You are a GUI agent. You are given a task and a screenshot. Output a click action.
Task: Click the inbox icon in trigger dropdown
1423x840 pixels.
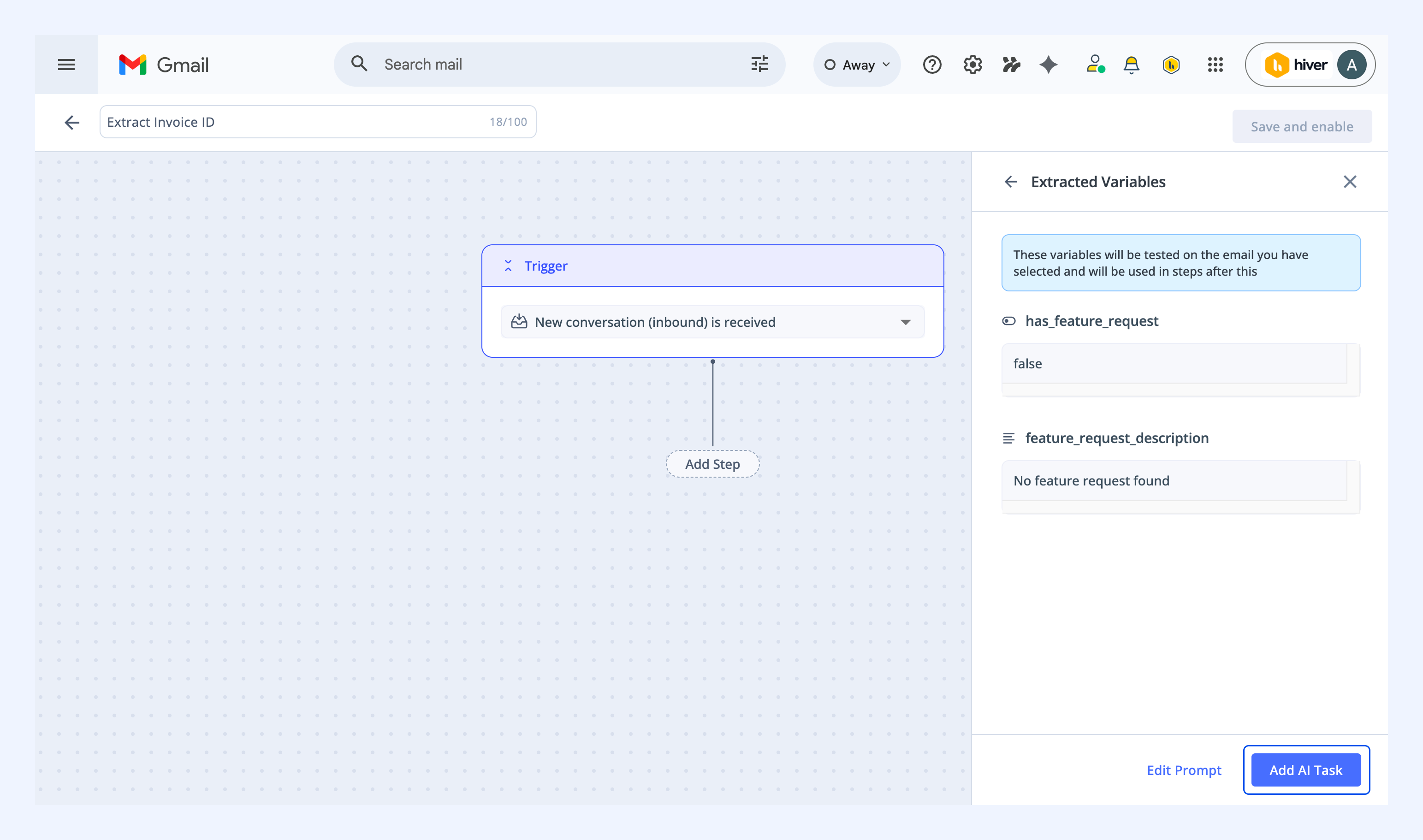(x=519, y=321)
